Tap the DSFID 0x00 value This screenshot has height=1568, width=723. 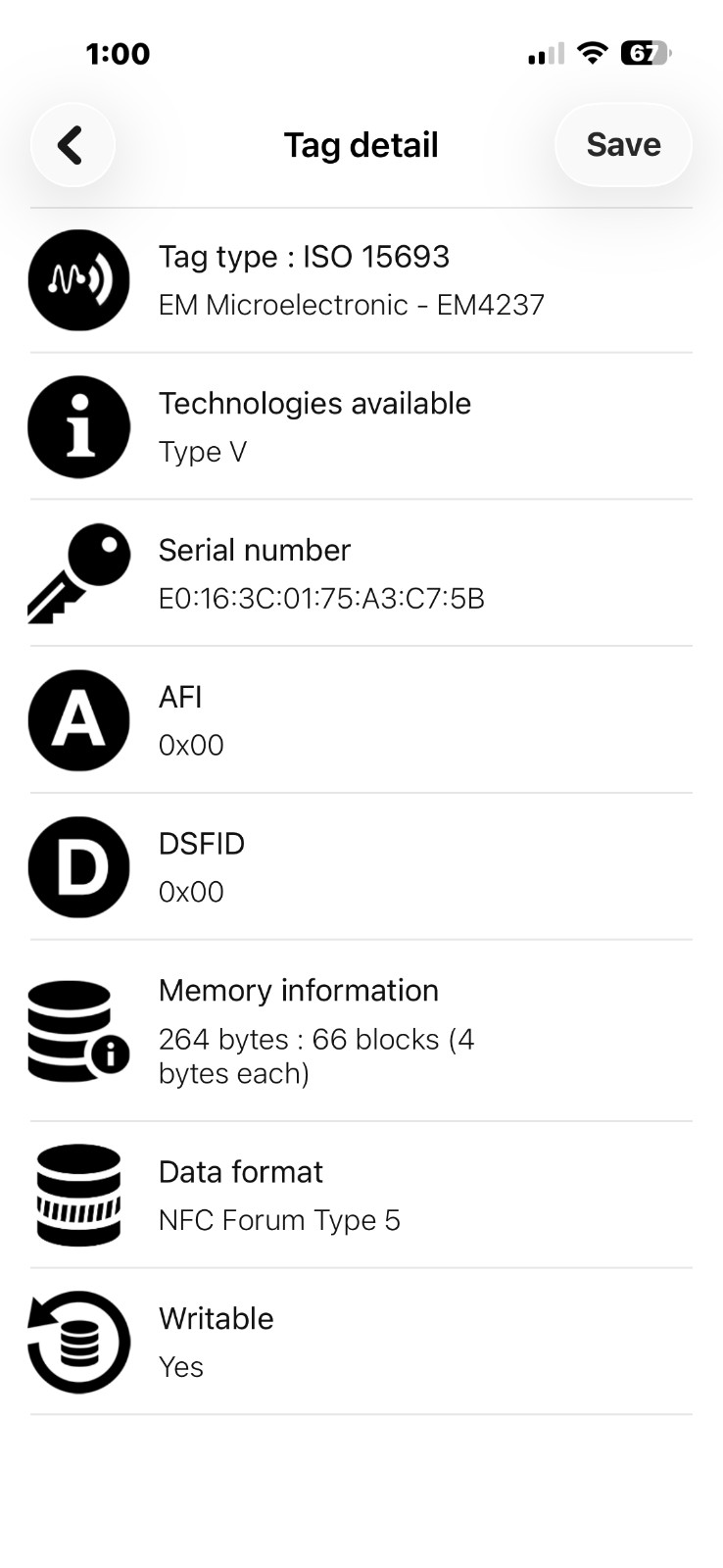[191, 892]
